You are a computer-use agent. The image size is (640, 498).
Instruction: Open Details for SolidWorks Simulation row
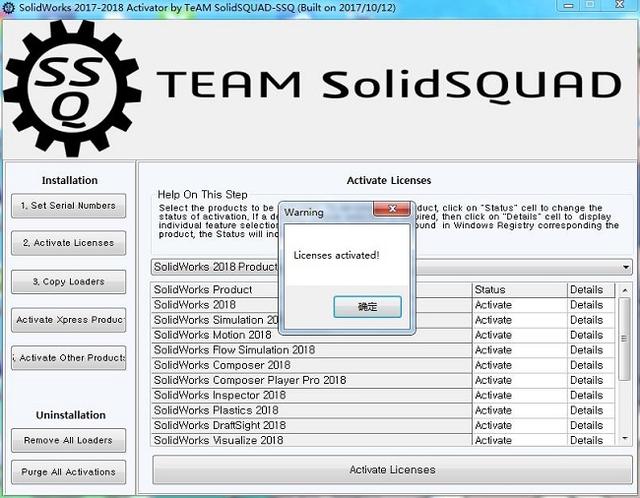591,320
